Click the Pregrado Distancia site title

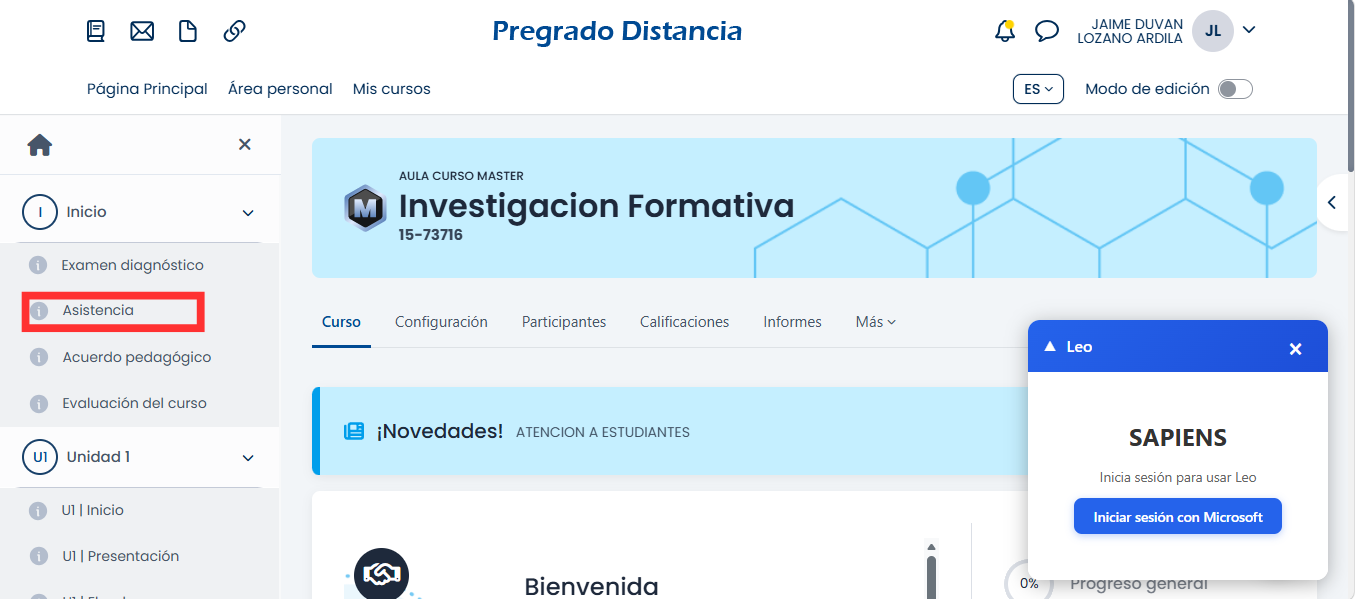617,31
